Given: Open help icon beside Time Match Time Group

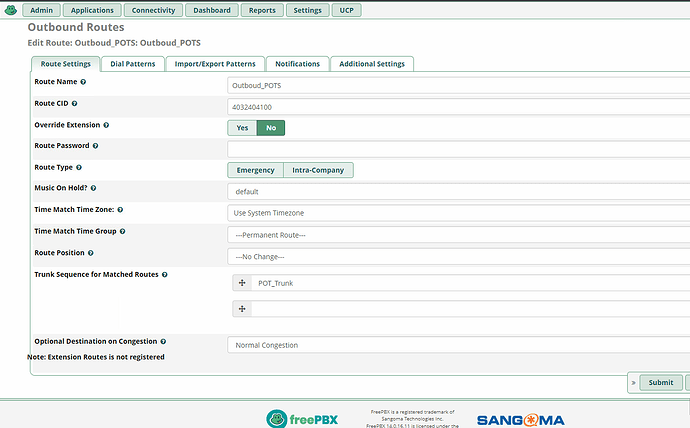Looking at the screenshot, I should tap(122, 231).
